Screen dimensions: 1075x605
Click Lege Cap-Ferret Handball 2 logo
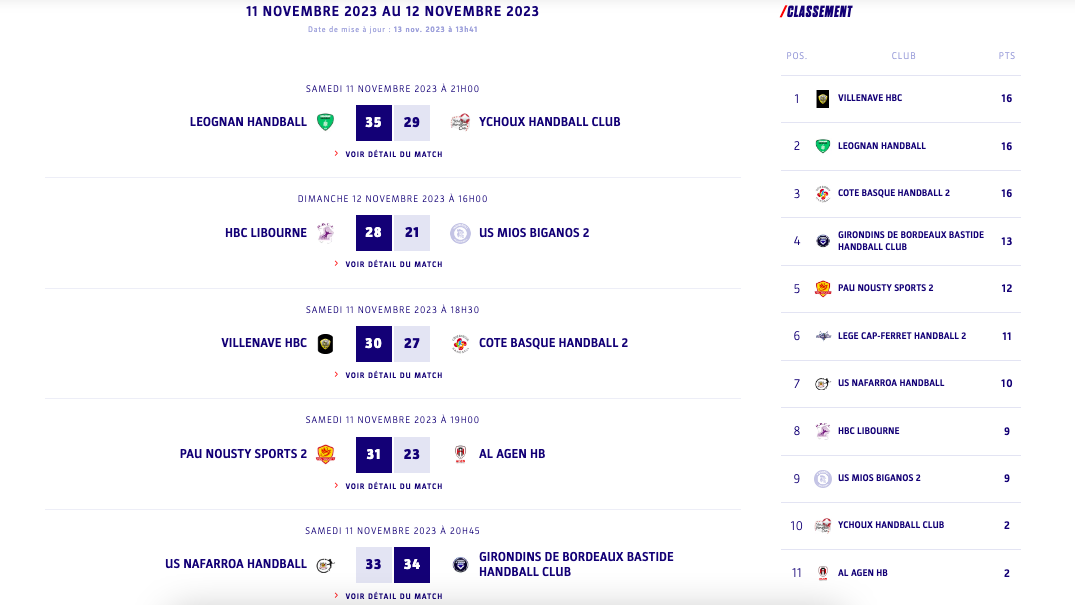click(823, 336)
